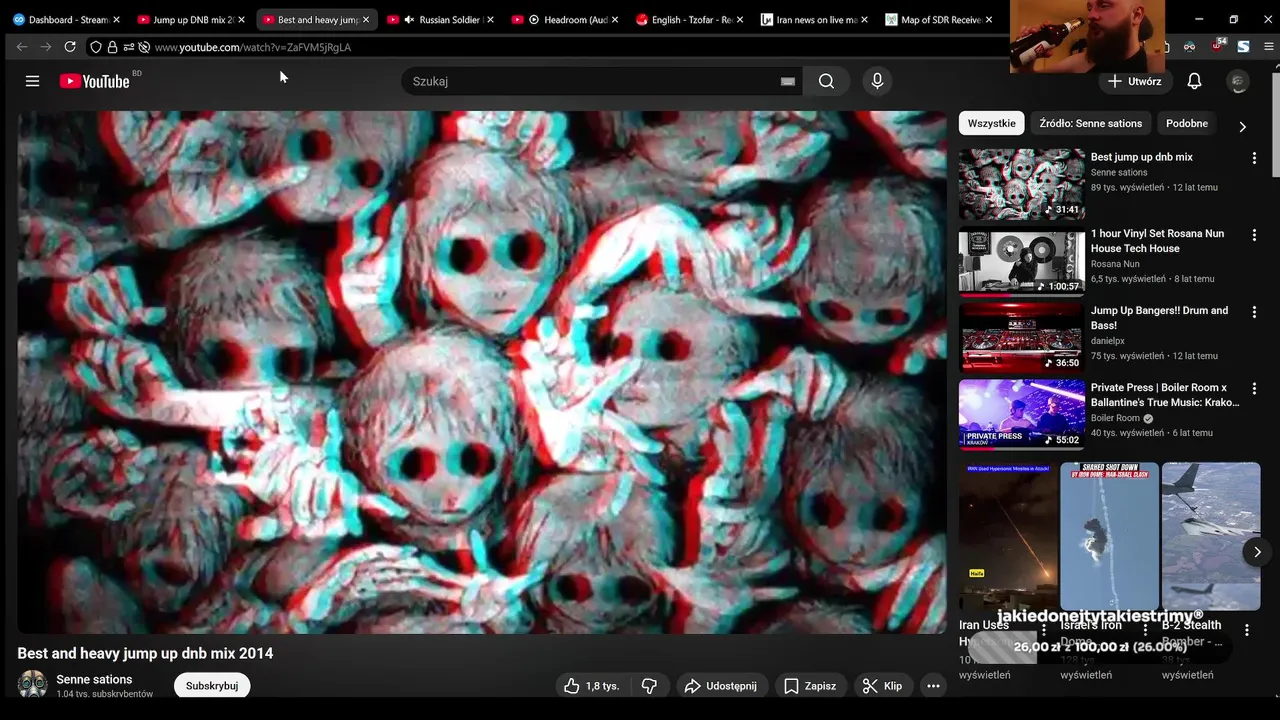Open options for Jump Up Bangers video
Image resolution: width=1280 pixels, height=720 pixels.
[x=1254, y=312]
